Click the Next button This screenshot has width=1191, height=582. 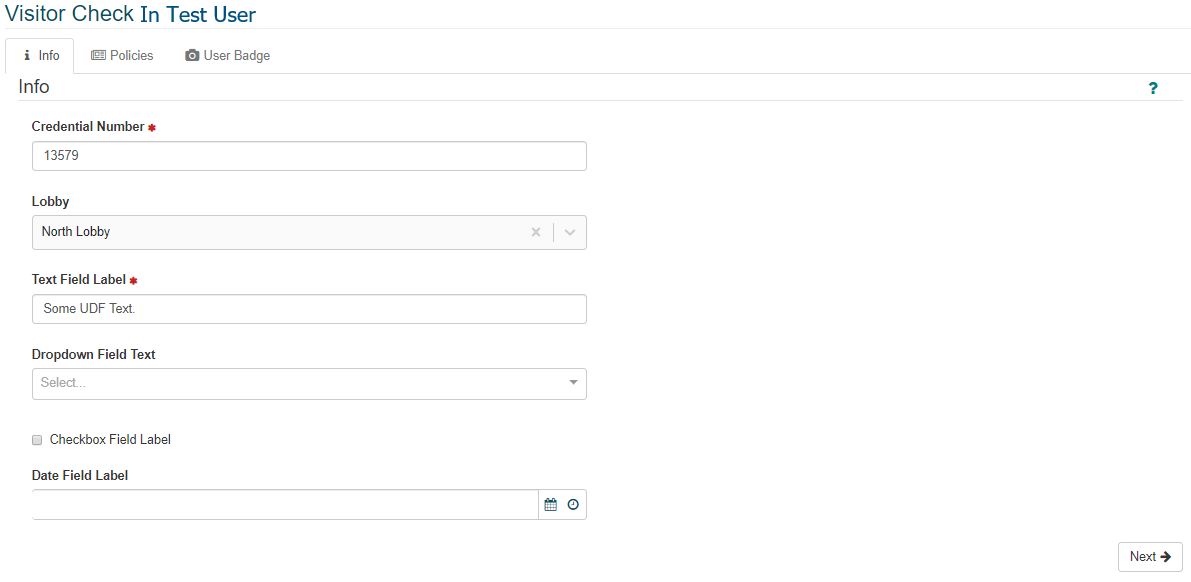[1150, 557]
